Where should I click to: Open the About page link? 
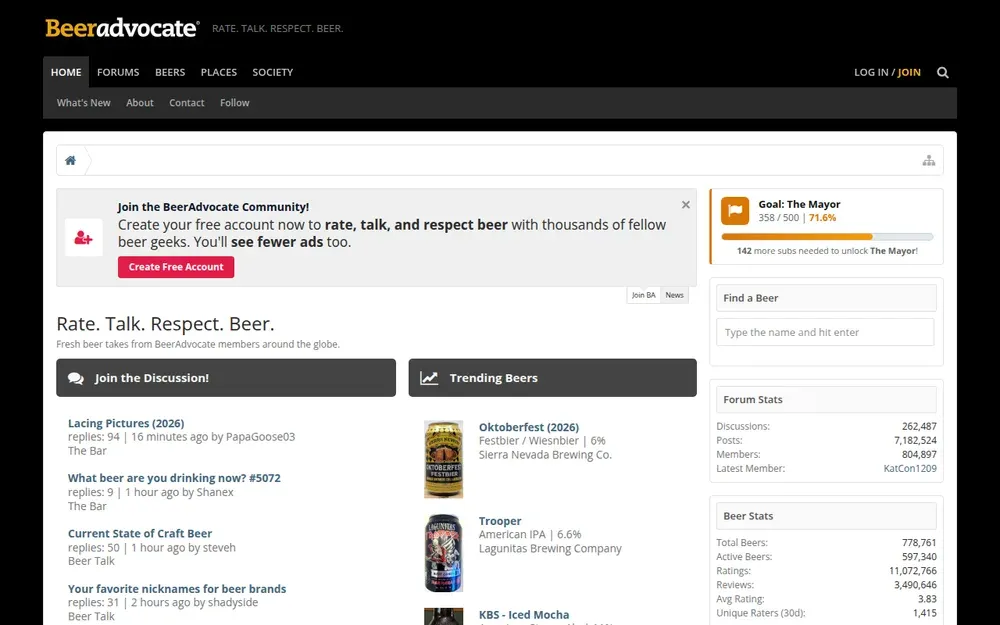140,103
